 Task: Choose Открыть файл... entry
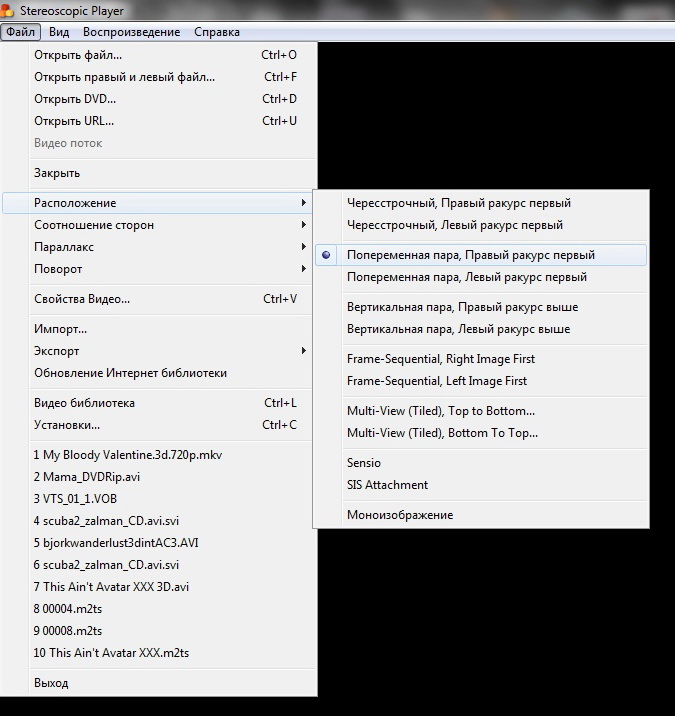pyautogui.click(x=159, y=55)
